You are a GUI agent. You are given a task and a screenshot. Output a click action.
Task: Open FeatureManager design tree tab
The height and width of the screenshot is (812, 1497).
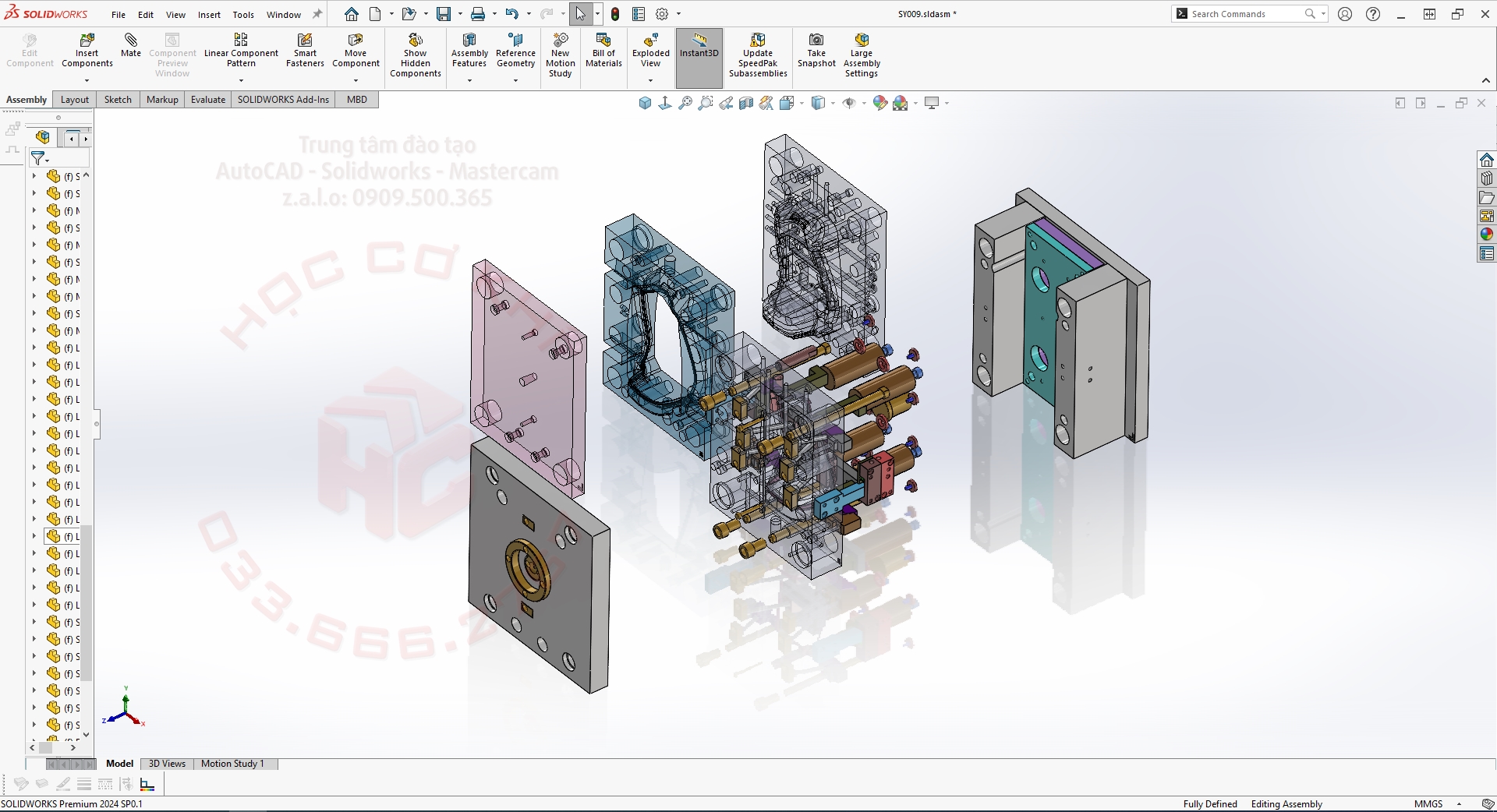coord(43,138)
